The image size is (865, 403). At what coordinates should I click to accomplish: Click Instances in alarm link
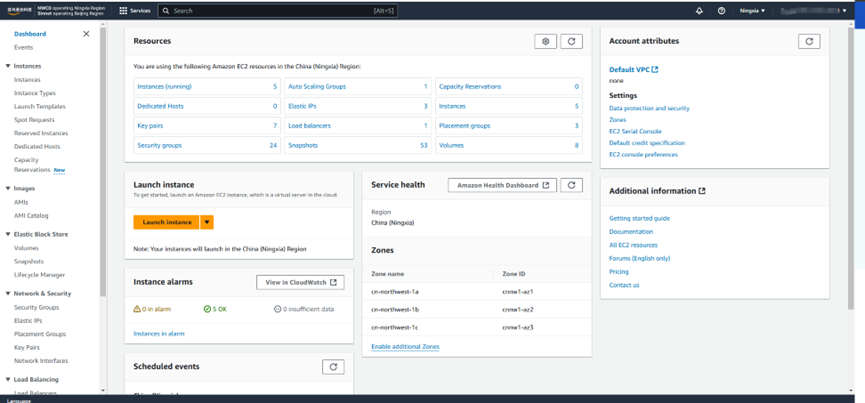(159, 334)
